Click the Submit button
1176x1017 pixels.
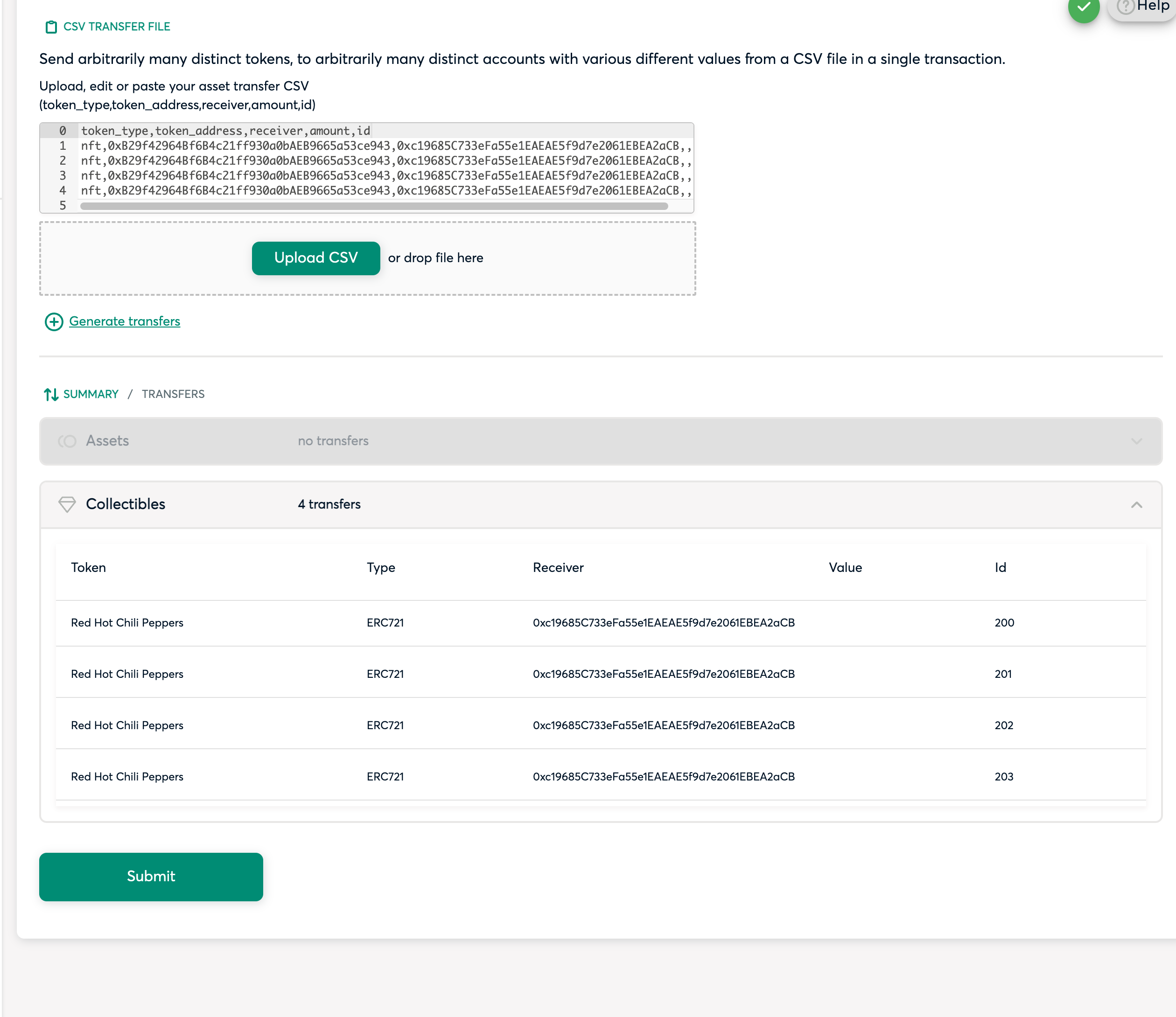[x=151, y=876]
